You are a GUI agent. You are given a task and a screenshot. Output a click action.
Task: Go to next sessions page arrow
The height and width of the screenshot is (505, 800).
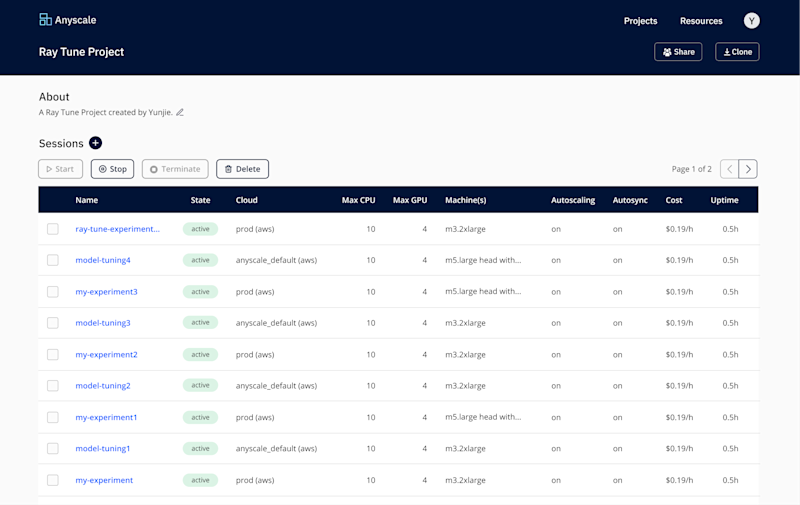click(748, 169)
